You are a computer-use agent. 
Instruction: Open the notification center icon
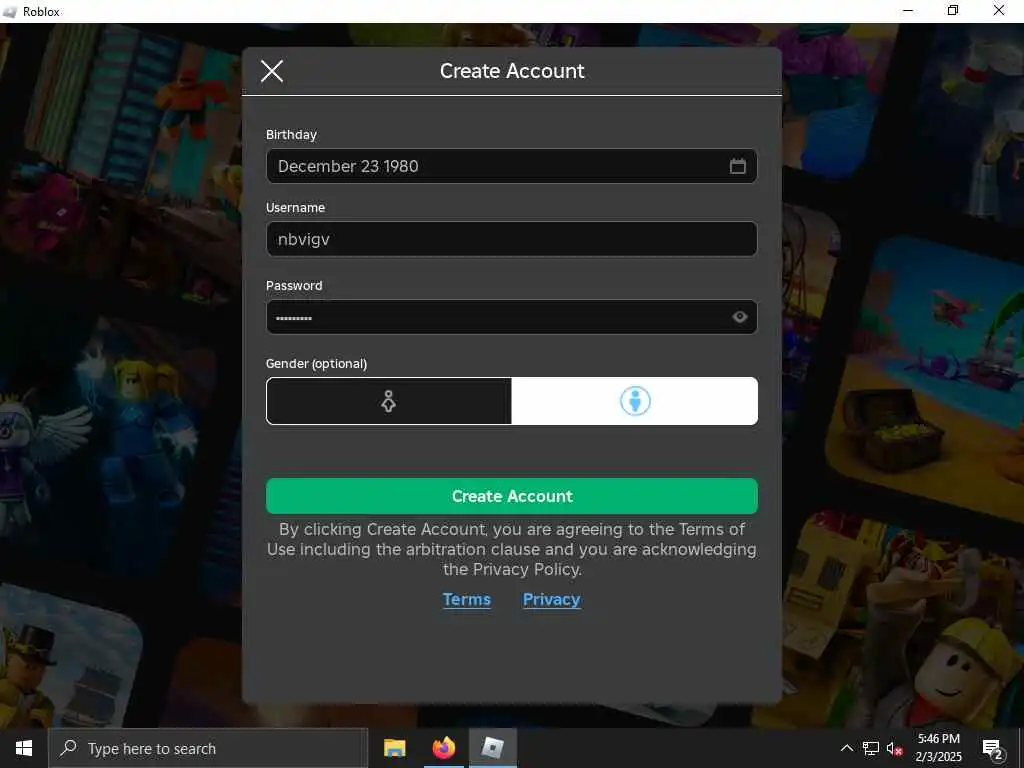[993, 748]
